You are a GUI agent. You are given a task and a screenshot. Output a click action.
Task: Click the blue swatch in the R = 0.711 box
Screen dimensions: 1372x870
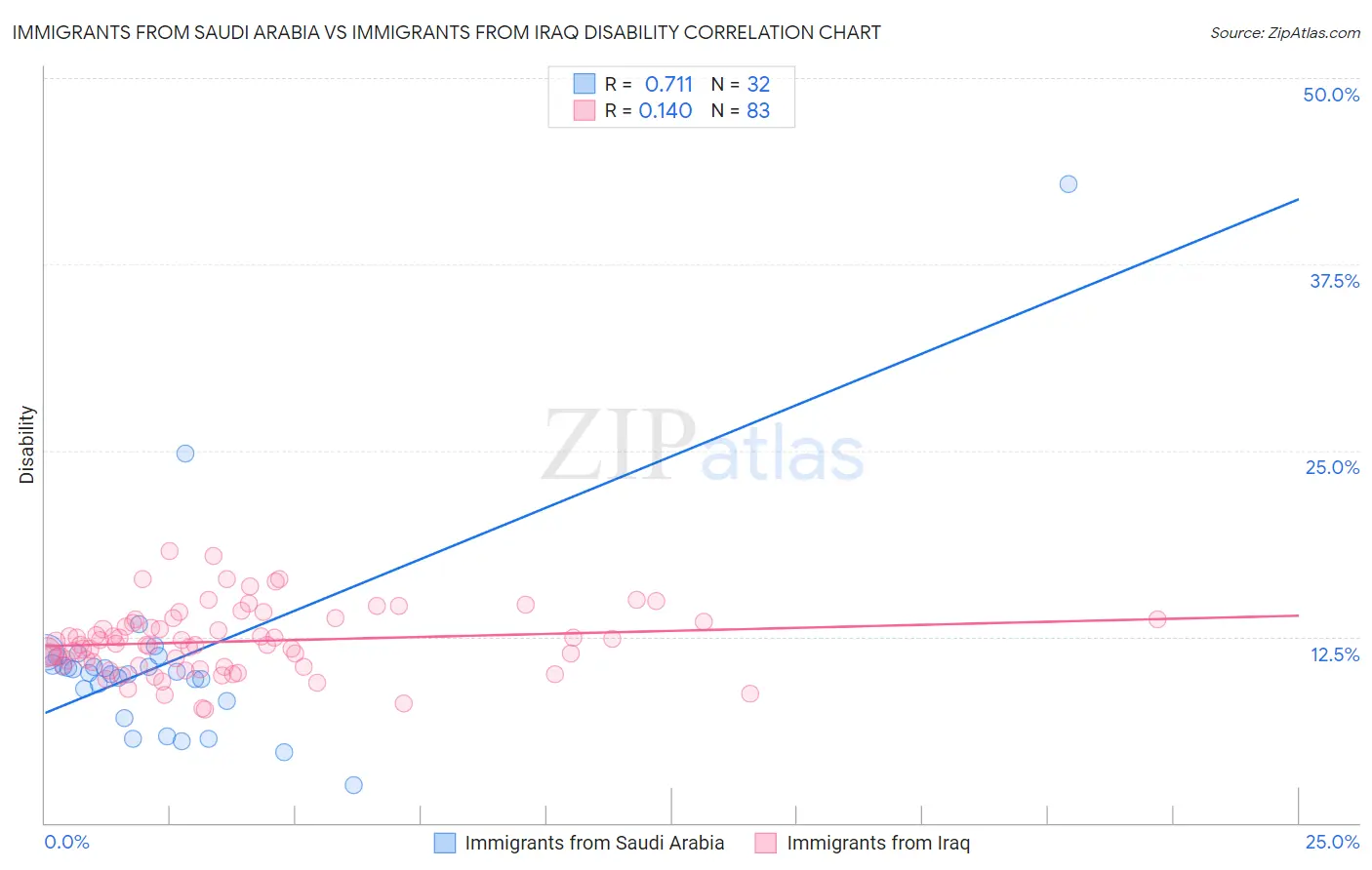(584, 83)
